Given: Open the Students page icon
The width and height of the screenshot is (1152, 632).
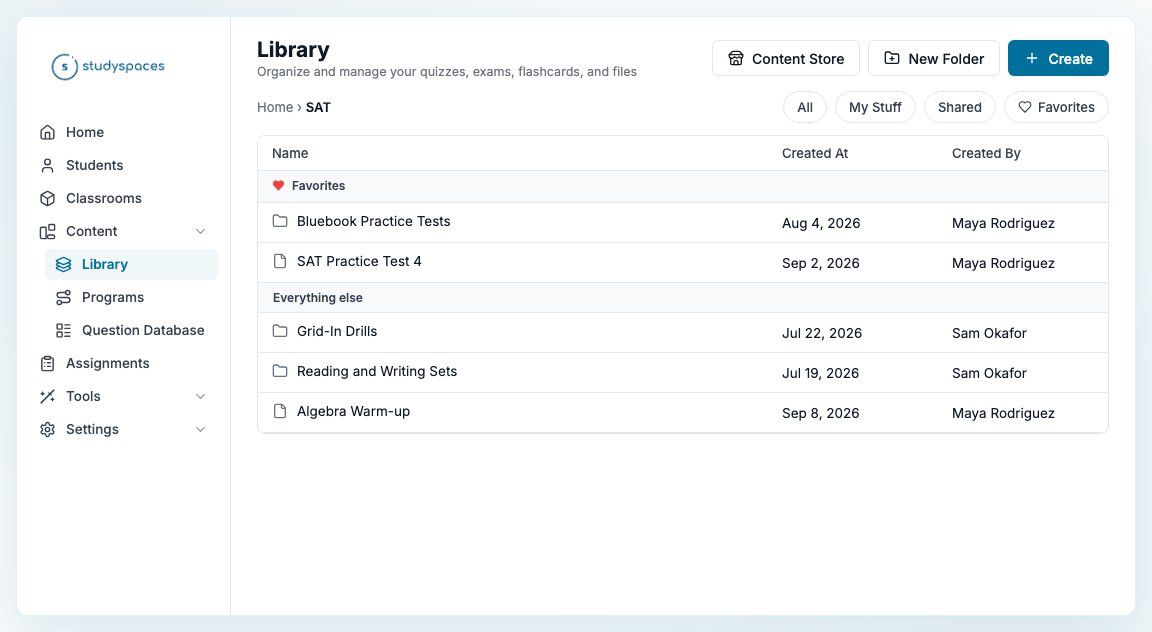Looking at the screenshot, I should (48, 165).
